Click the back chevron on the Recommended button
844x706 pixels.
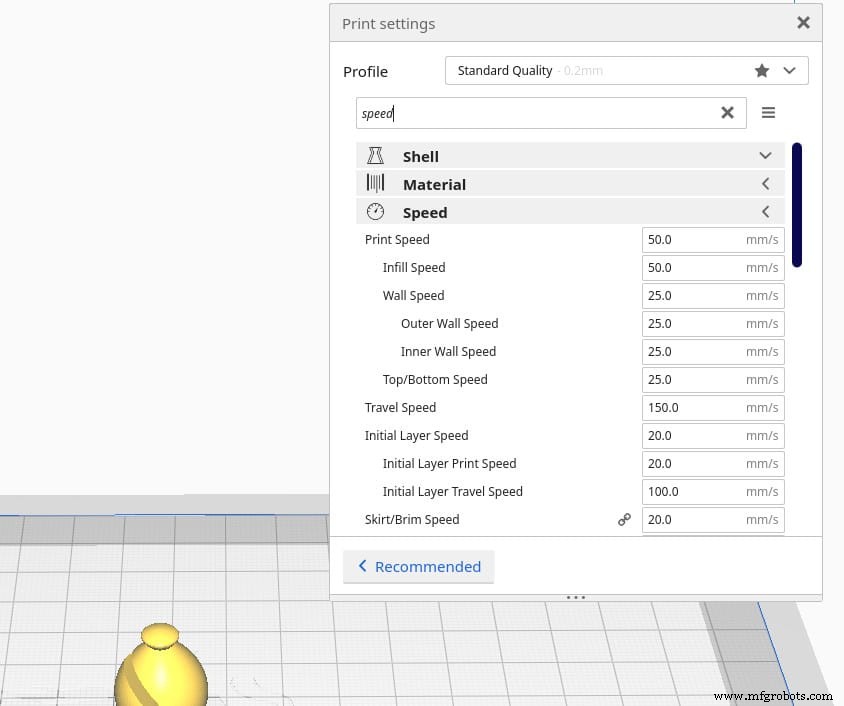click(x=363, y=566)
